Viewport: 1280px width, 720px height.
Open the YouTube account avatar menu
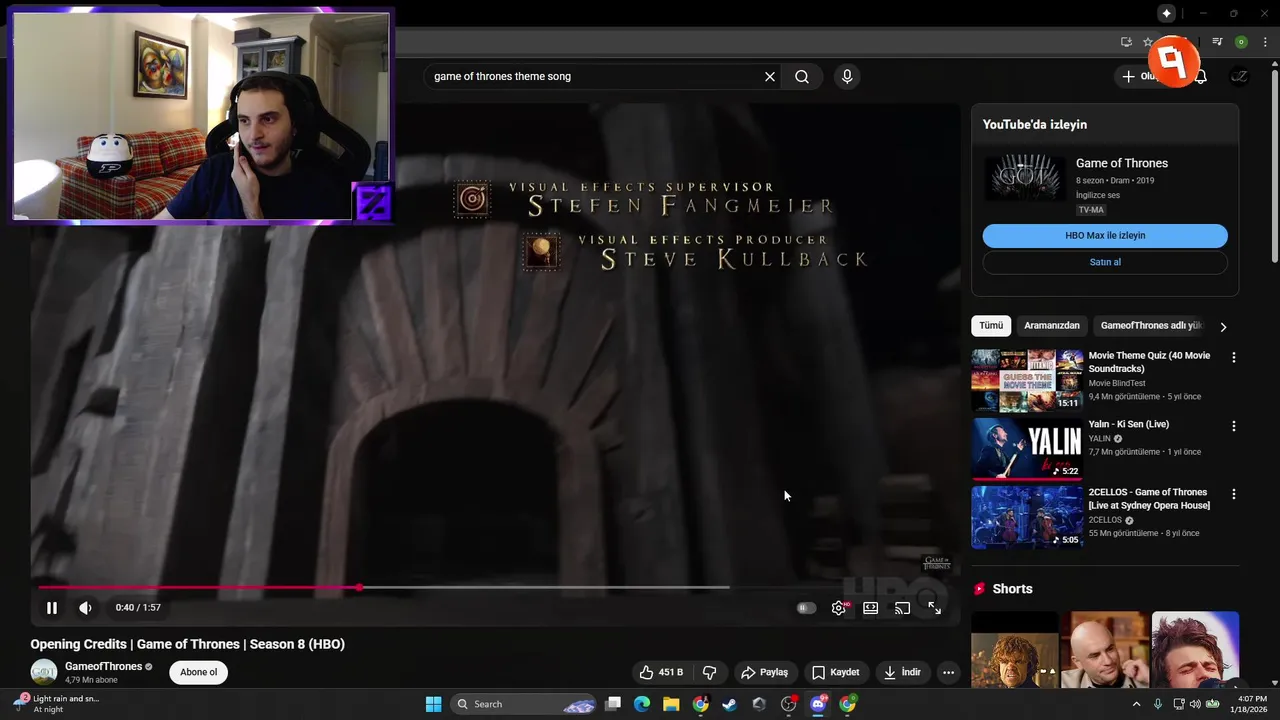(x=1239, y=77)
